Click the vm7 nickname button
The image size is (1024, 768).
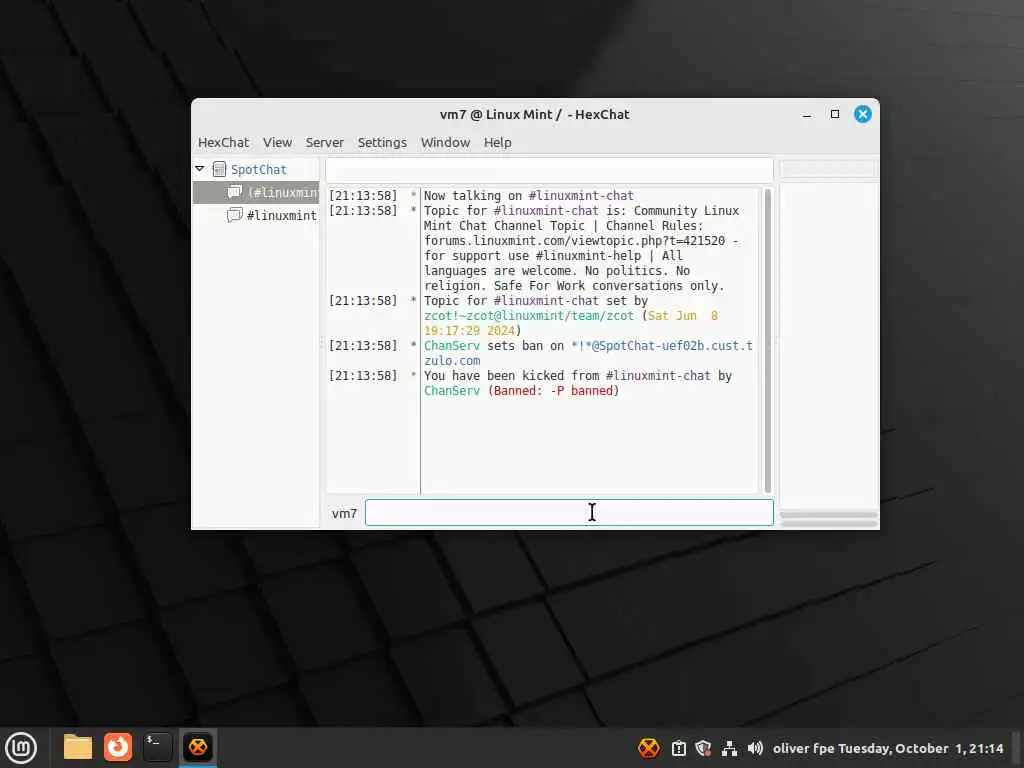344,513
